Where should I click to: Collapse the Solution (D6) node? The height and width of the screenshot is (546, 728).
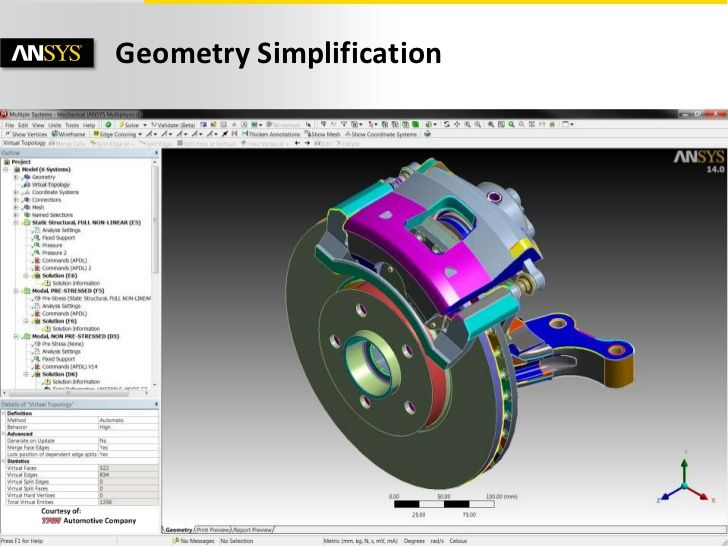26,374
